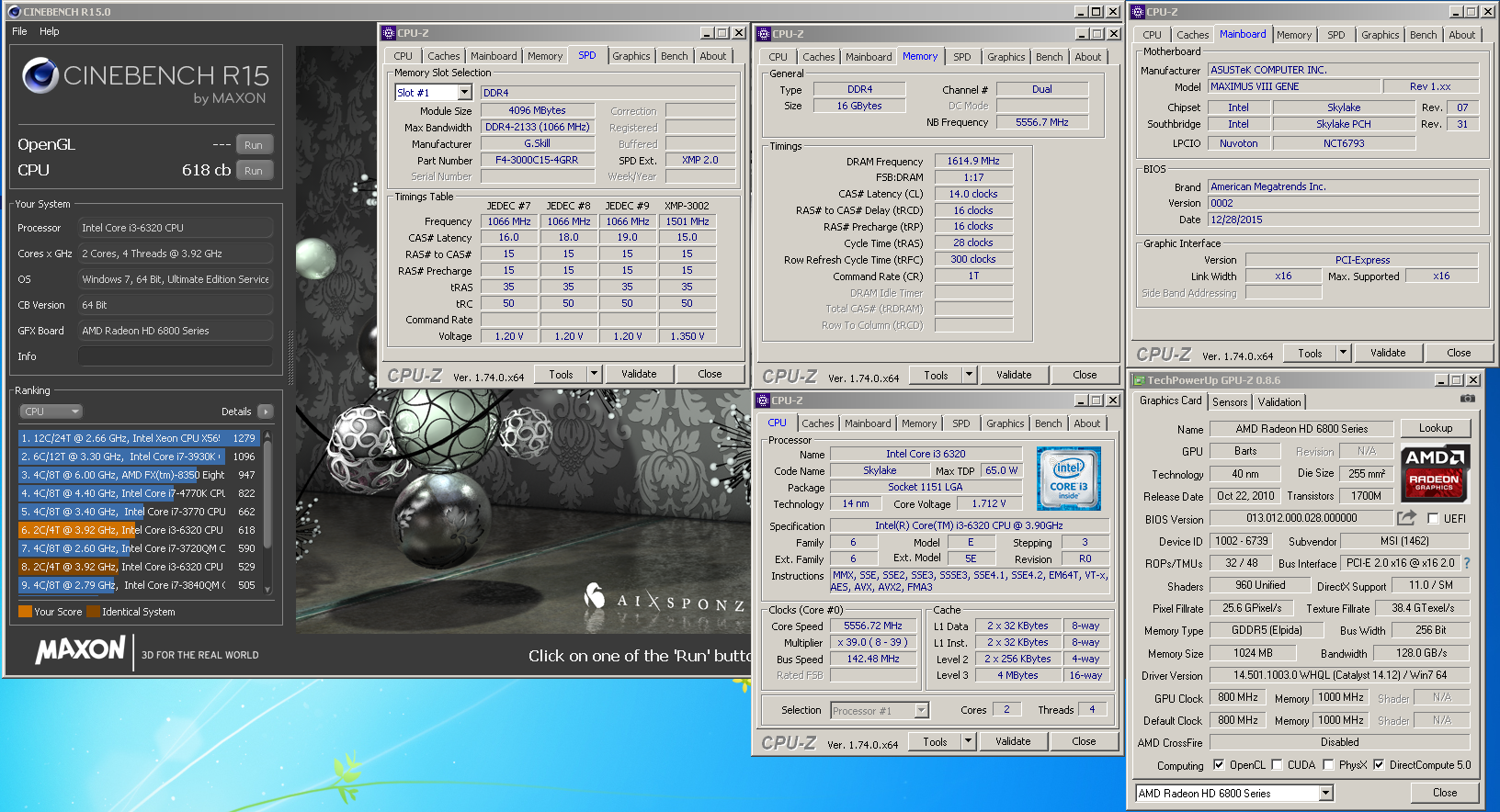Open the Slot #1 memory slot dropdown
Screen dimensions: 1500x812
[464, 93]
